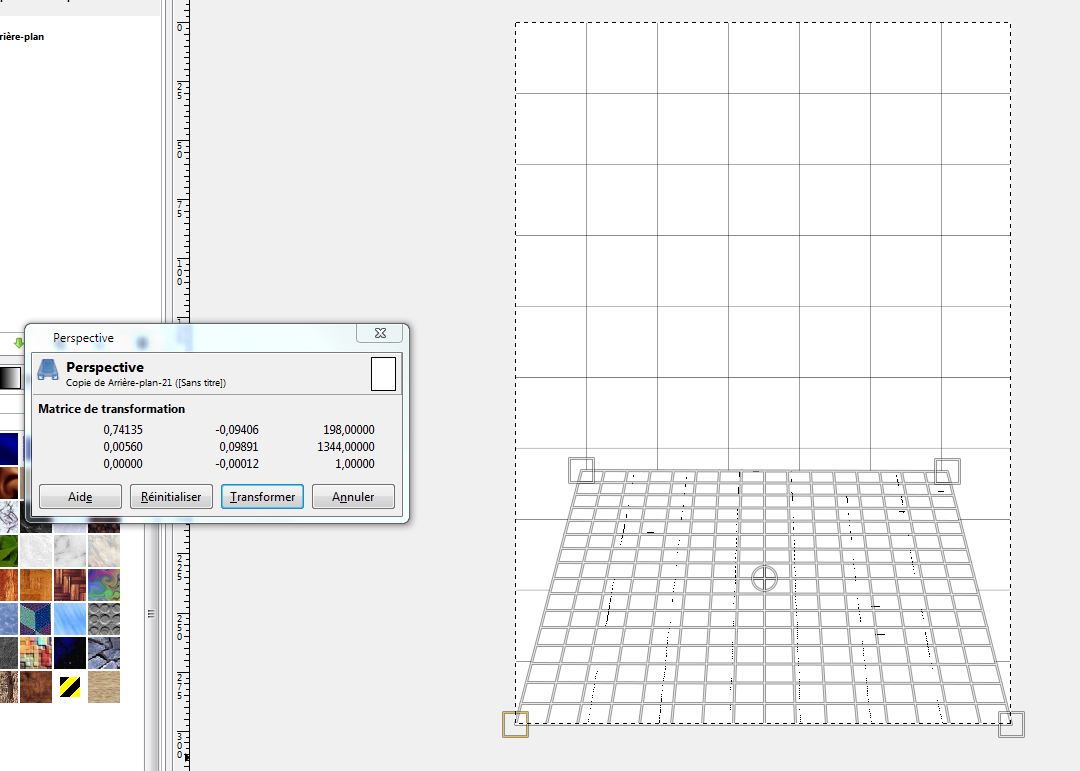Select the yellow-black warning stripes pattern

(70, 687)
